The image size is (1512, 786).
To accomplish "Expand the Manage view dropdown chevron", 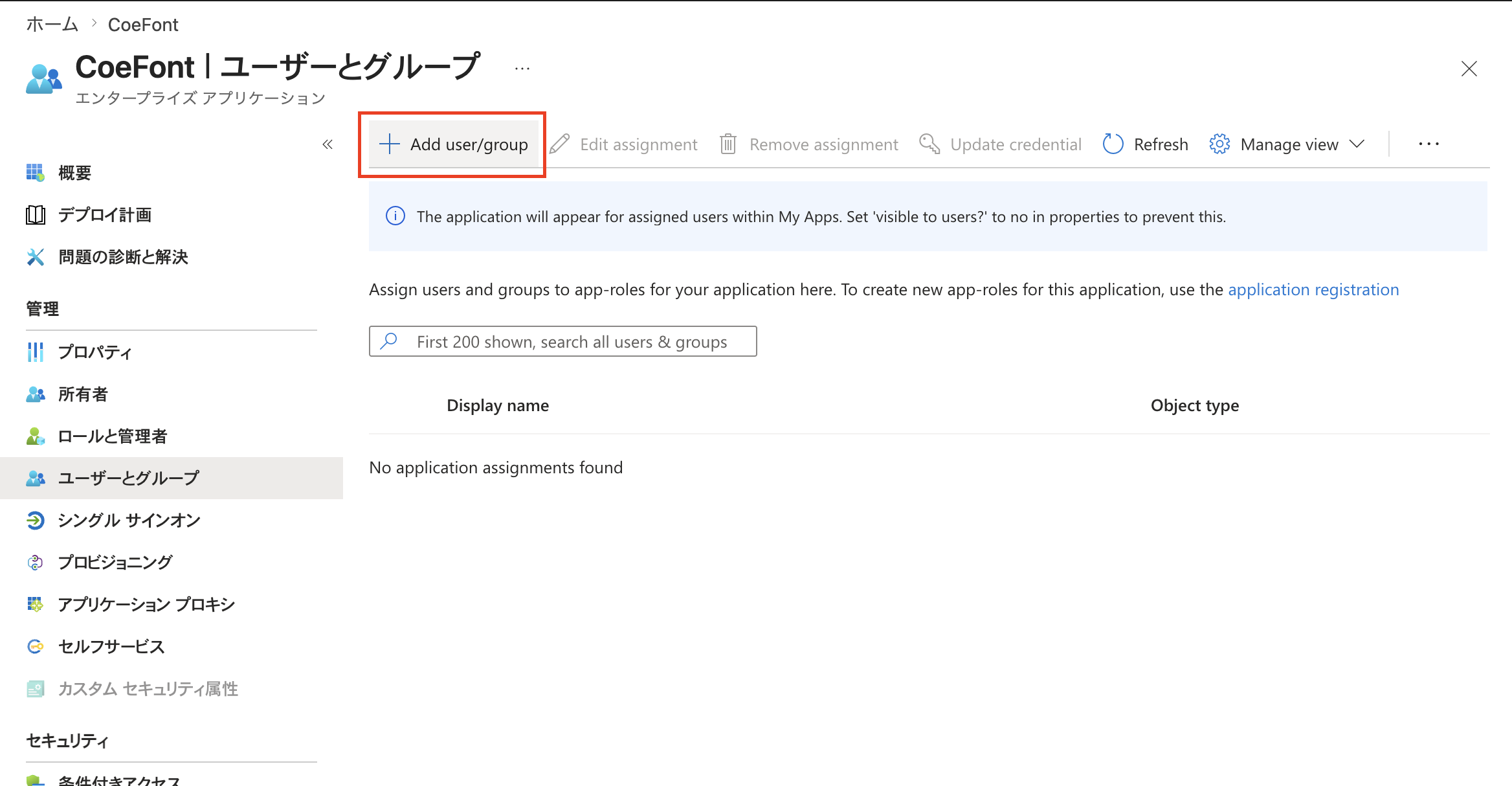I will point(1357,144).
